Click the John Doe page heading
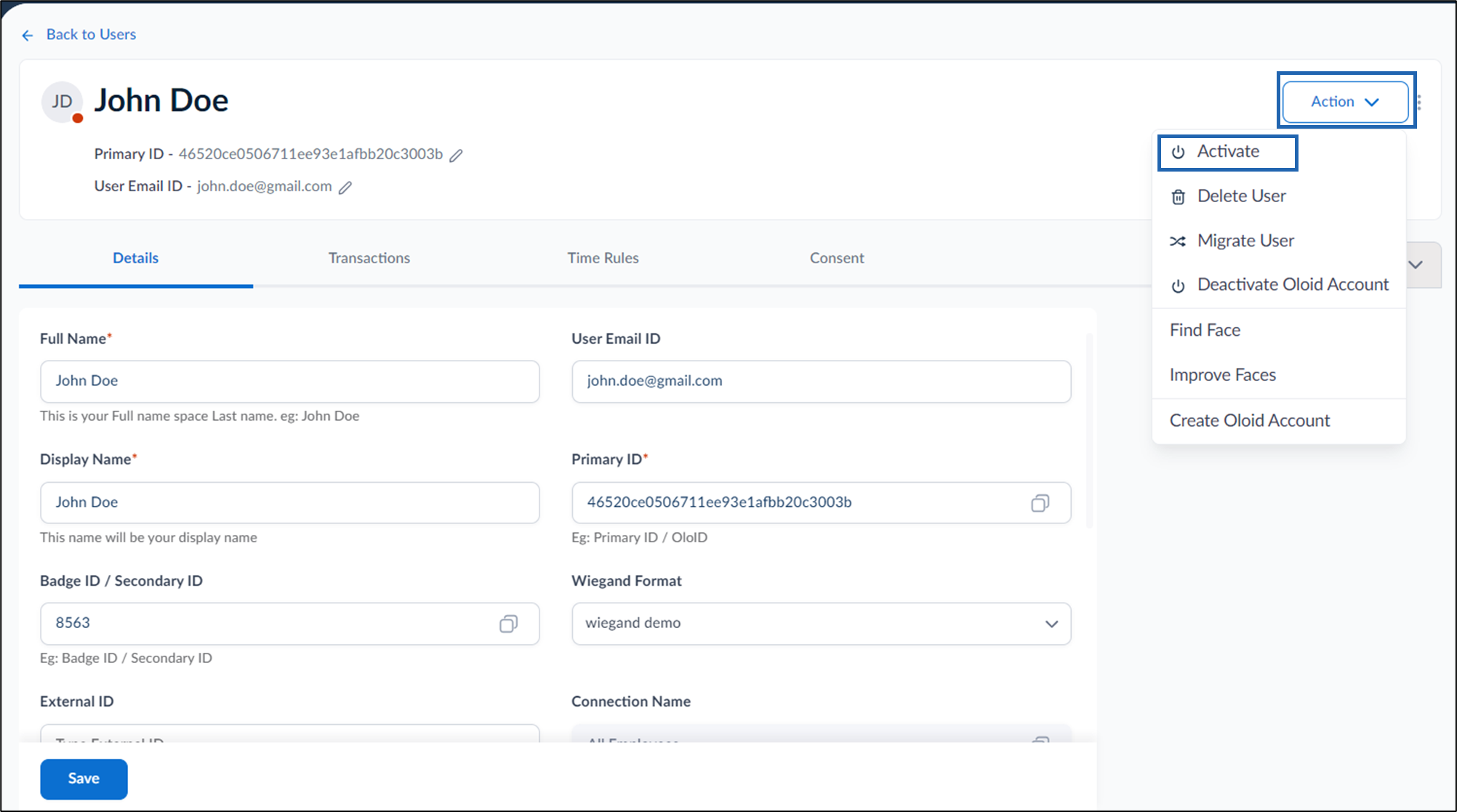Image resolution: width=1457 pixels, height=812 pixels. pyautogui.click(x=161, y=100)
